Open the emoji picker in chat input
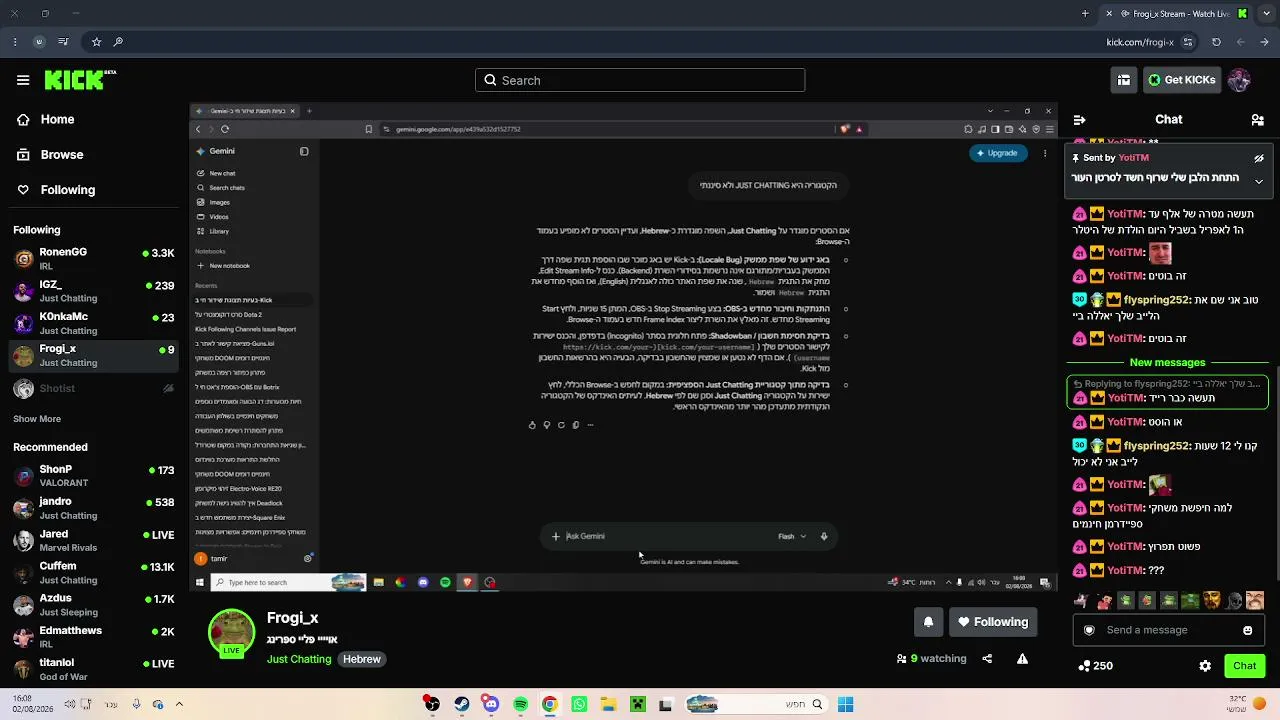 [x=1248, y=630]
